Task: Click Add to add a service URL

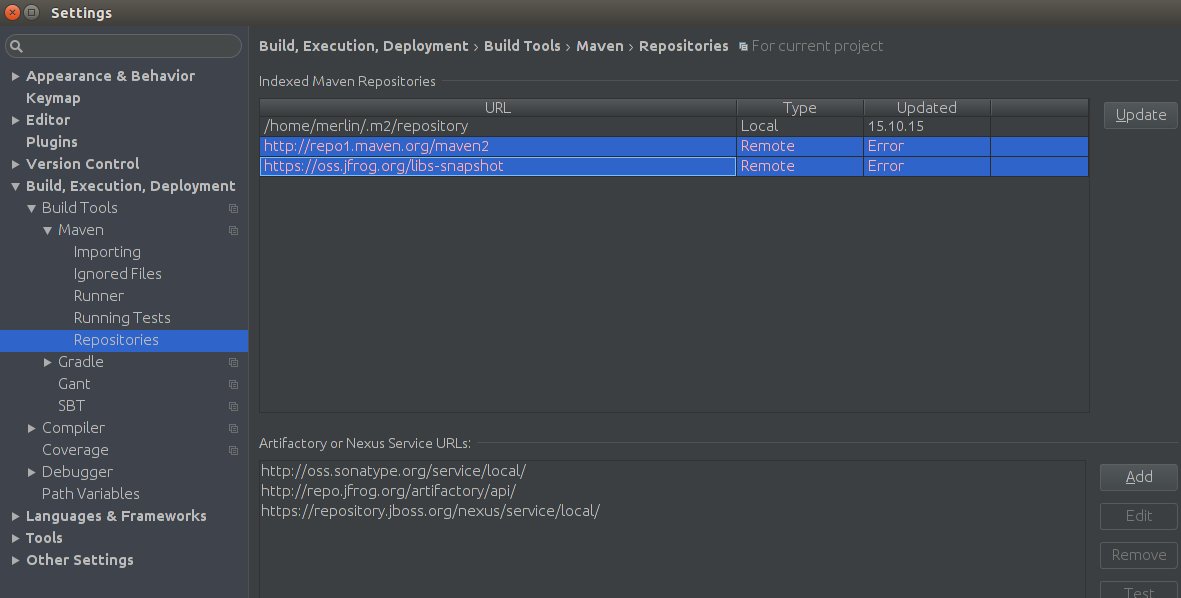Action: click(1138, 477)
